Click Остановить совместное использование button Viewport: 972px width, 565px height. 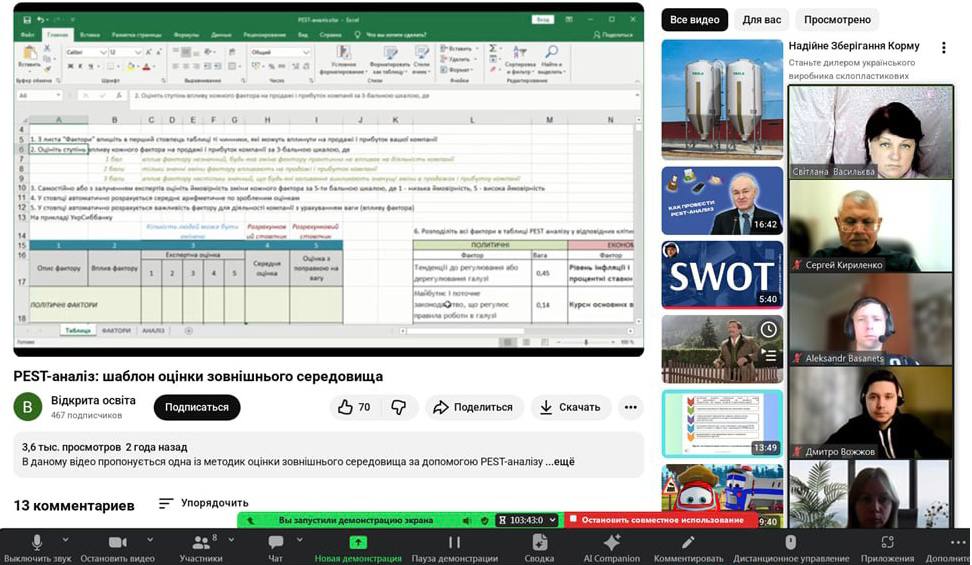(x=662, y=520)
